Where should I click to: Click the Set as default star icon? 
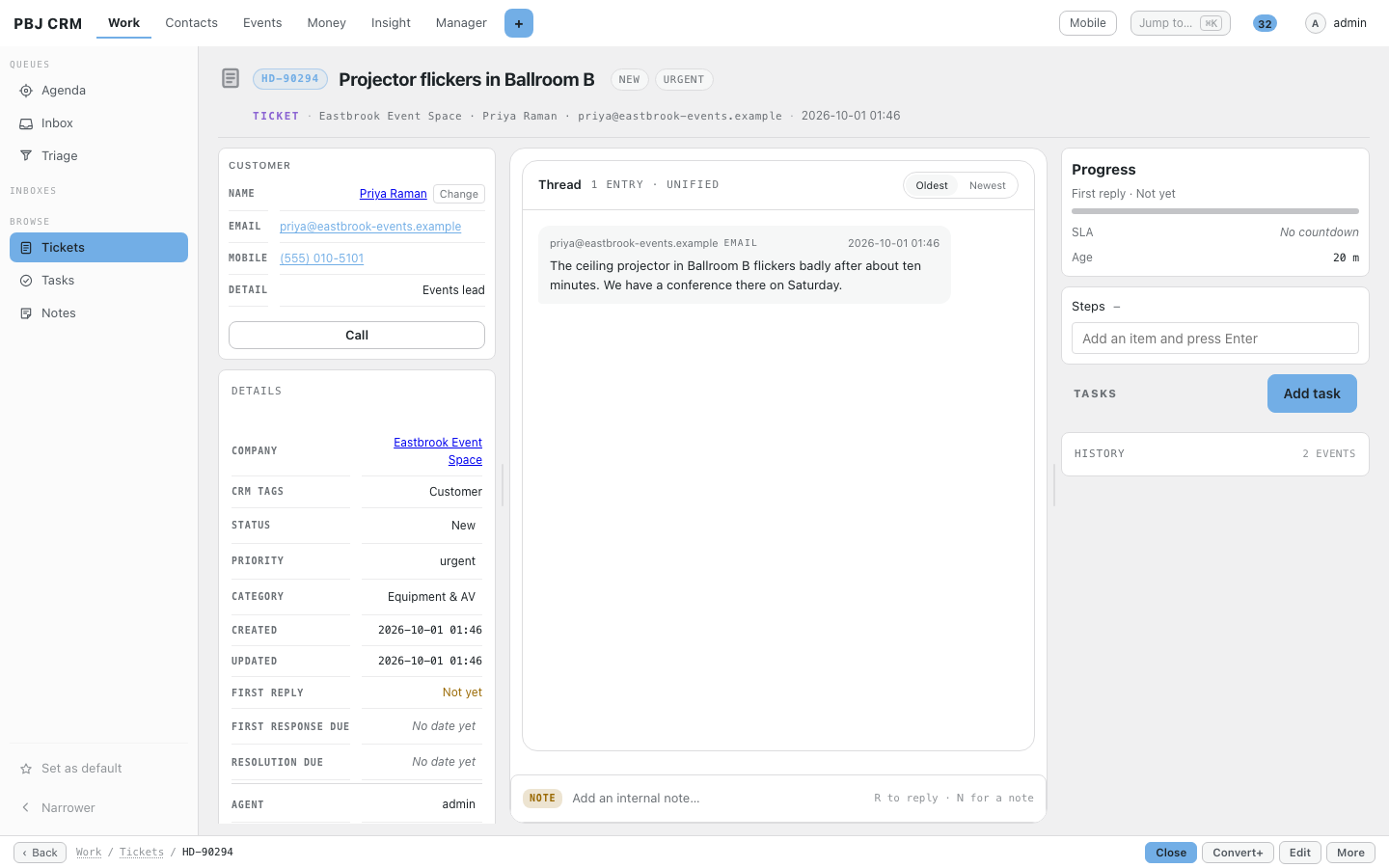26,769
